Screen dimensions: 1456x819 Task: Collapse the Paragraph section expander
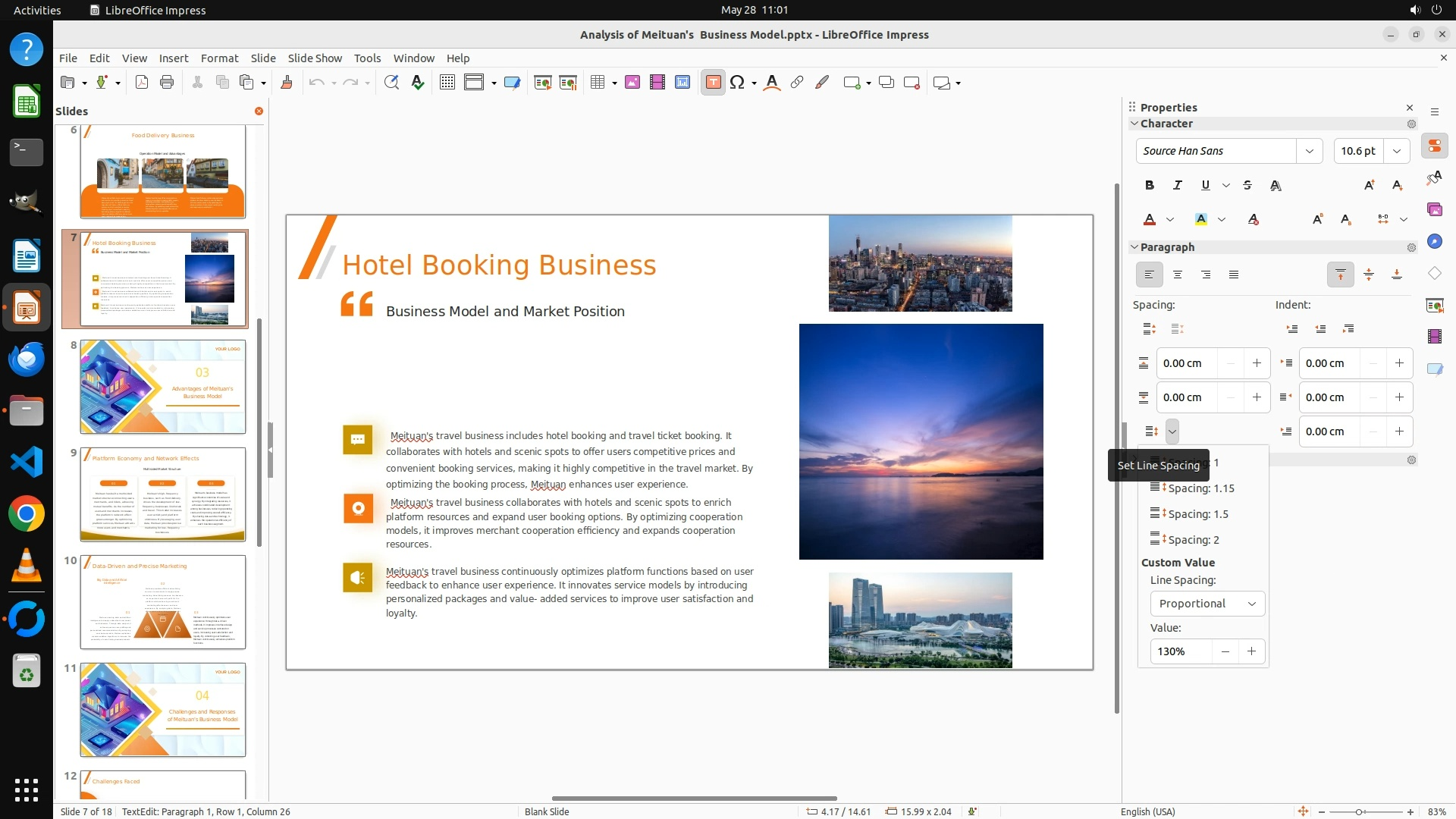click(1134, 247)
